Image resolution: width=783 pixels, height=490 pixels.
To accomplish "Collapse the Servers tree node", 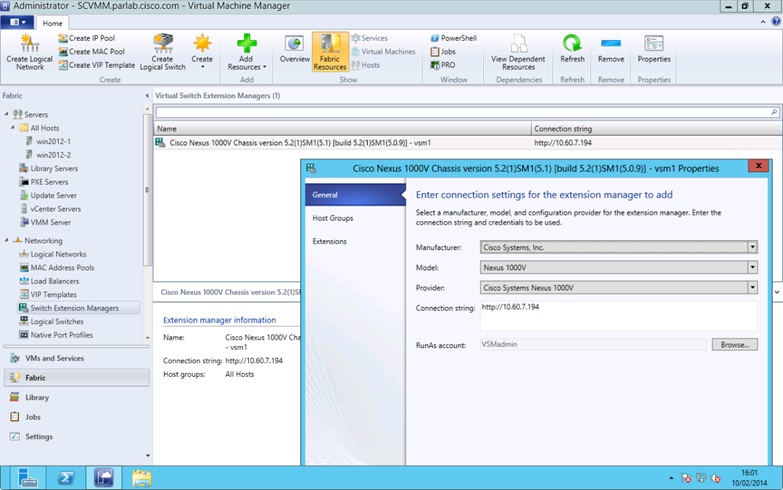I will 6,114.
